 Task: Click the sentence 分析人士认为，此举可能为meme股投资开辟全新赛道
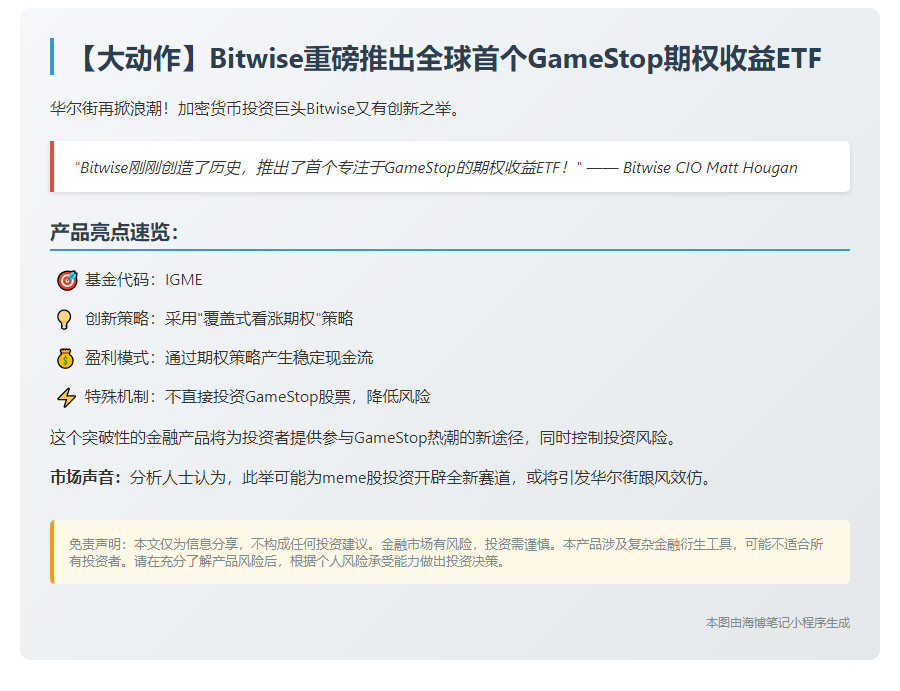pyautogui.click(x=422, y=477)
